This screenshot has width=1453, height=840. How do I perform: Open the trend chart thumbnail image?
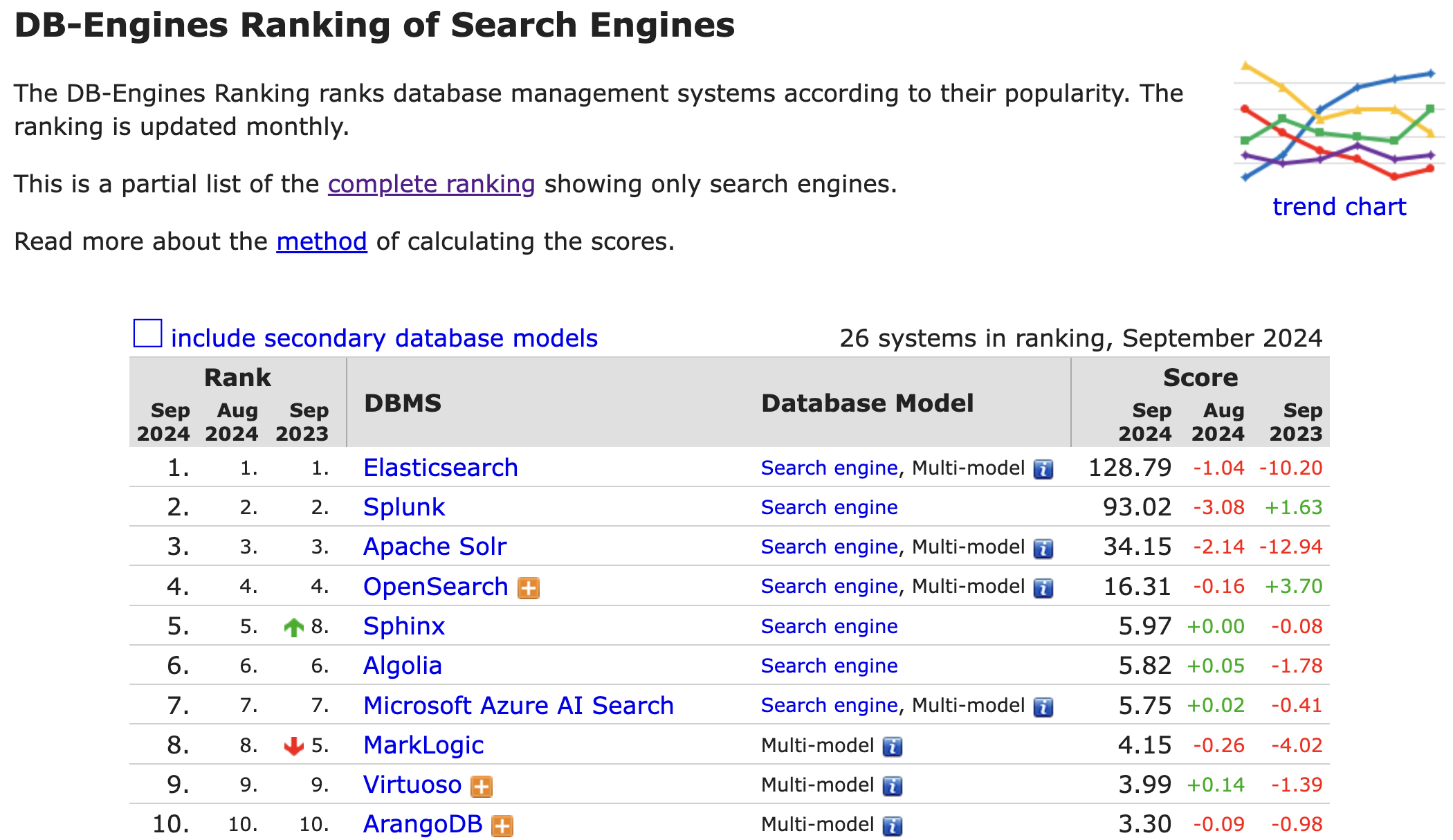click(1338, 122)
